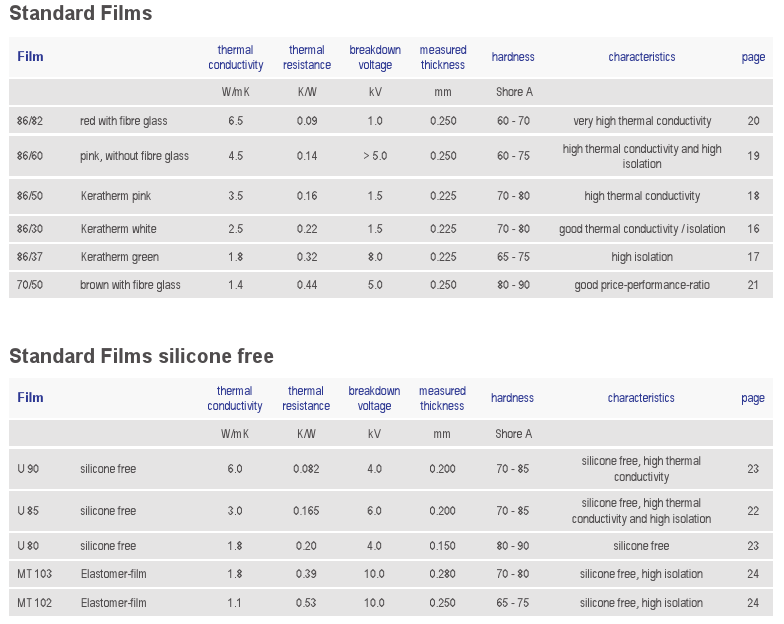Select measured thickness header in silicone free table
Image resolution: width=784 pixels, height=624 pixels.
[442, 398]
